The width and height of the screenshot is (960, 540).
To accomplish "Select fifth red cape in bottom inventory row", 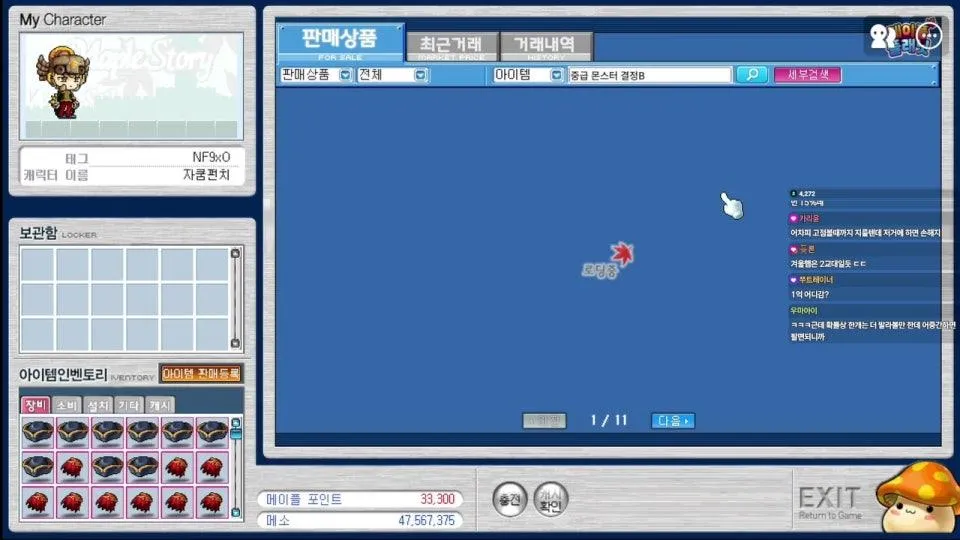I will [178, 503].
